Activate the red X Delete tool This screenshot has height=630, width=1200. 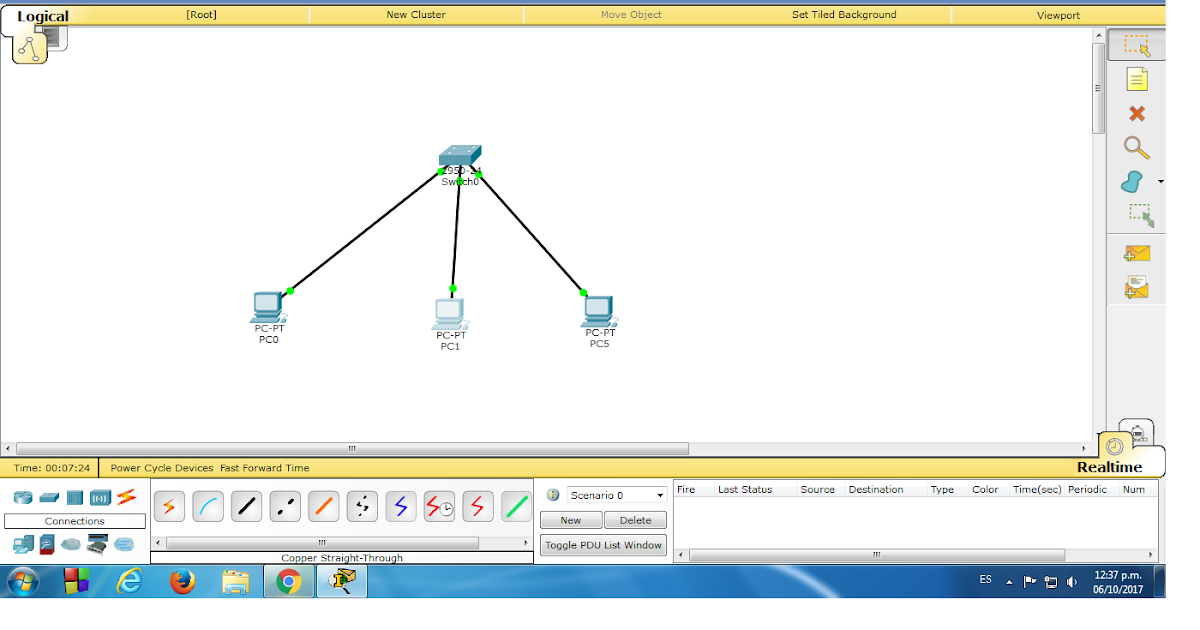[1138, 113]
